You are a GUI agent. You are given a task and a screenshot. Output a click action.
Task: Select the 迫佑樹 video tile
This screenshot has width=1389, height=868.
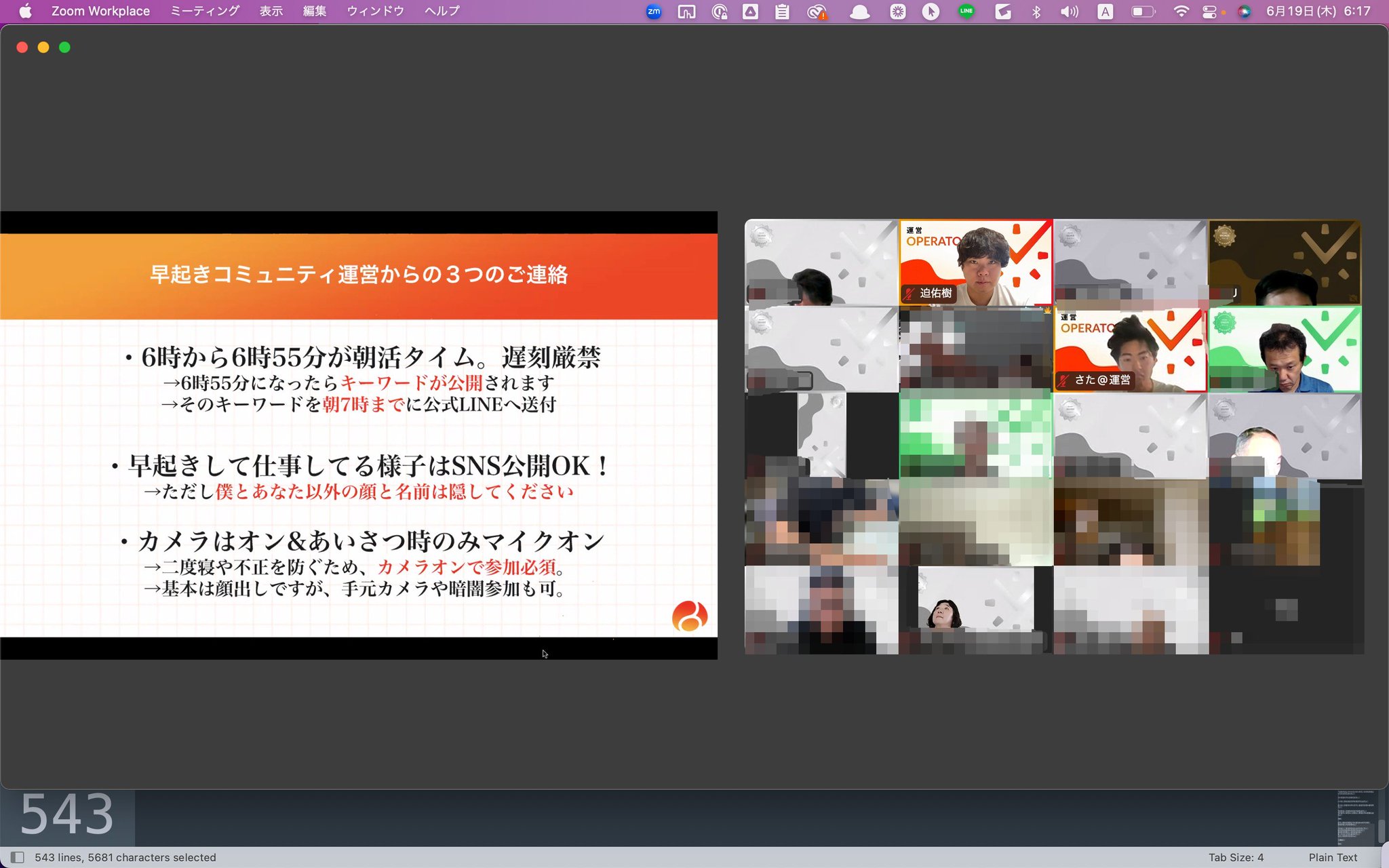tap(976, 262)
